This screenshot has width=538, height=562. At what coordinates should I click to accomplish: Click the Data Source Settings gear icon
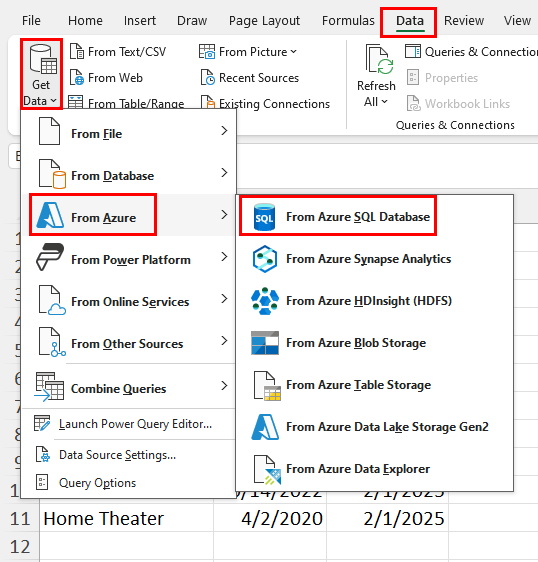click(x=43, y=454)
